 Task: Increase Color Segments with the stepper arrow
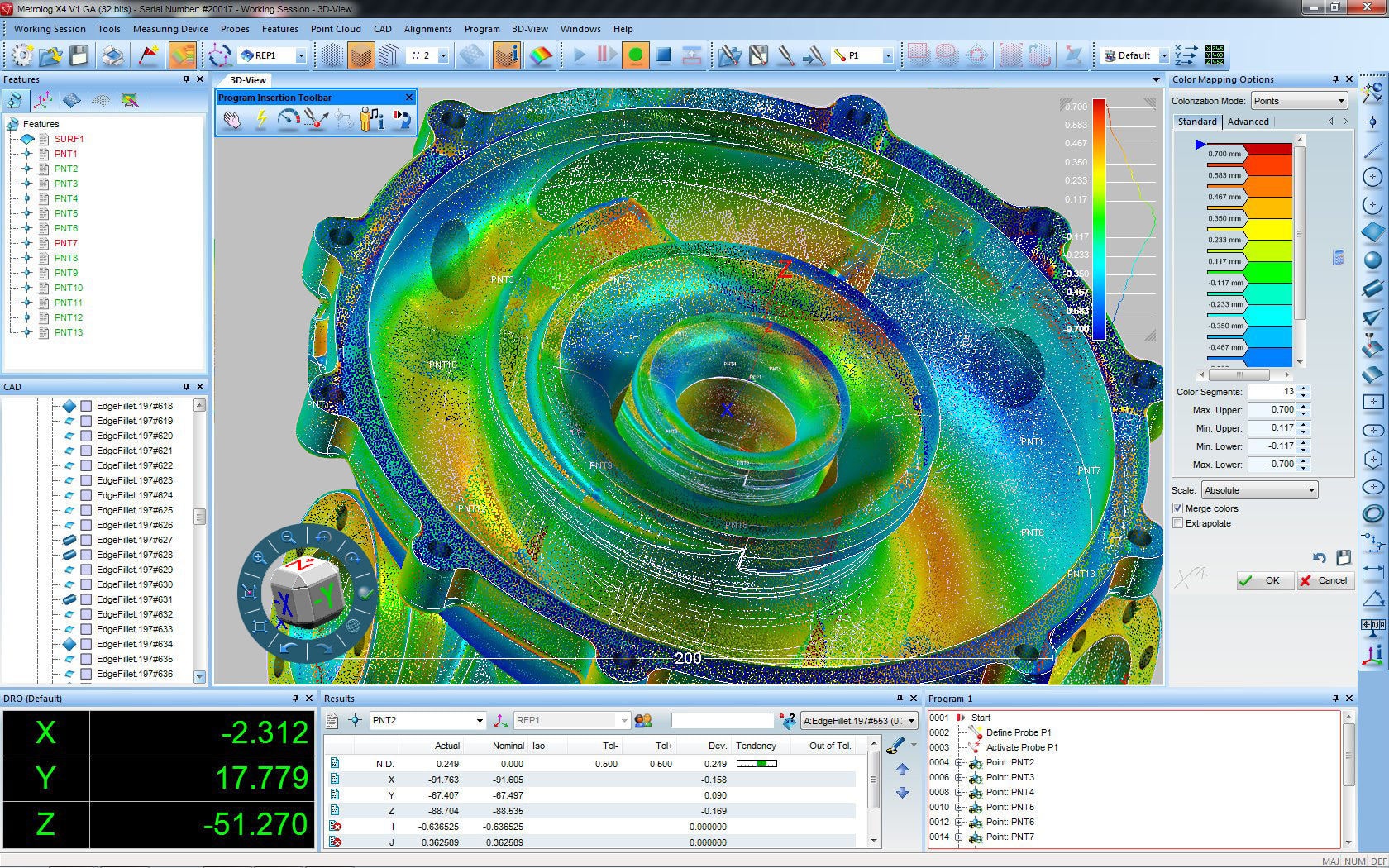pyautogui.click(x=1303, y=388)
